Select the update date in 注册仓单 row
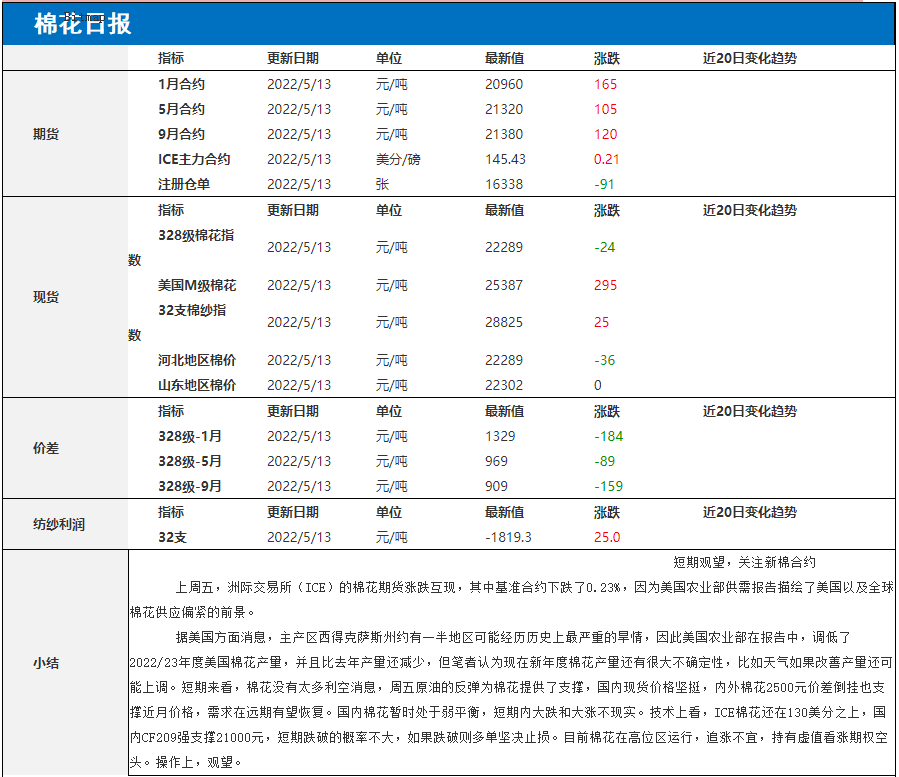899x777 pixels. (x=299, y=184)
